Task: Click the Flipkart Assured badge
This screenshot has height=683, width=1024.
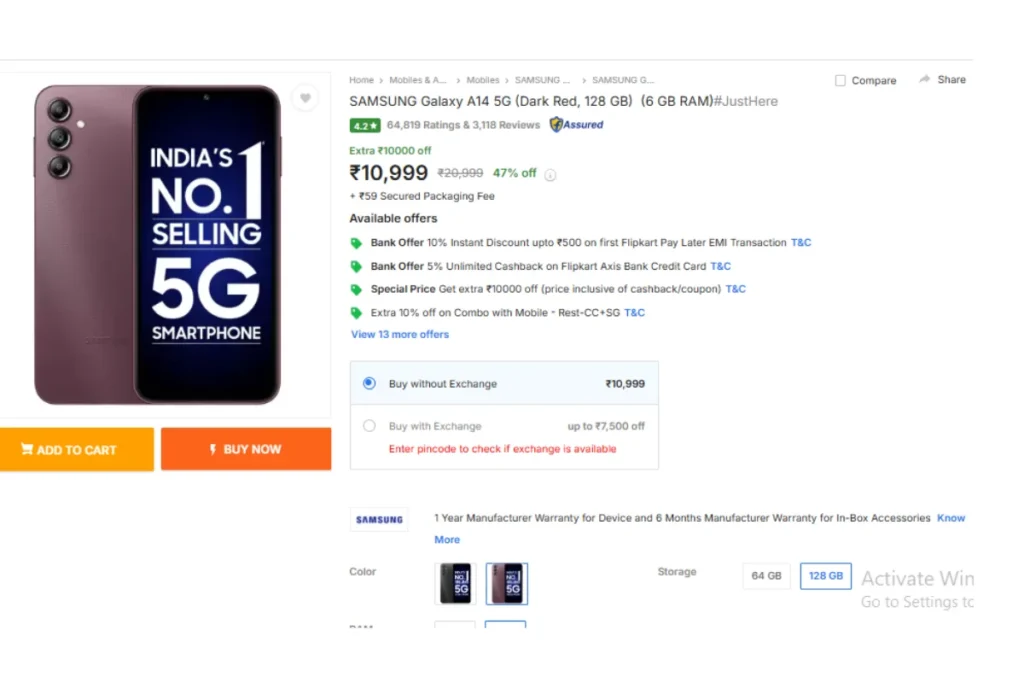Action: 577,125
